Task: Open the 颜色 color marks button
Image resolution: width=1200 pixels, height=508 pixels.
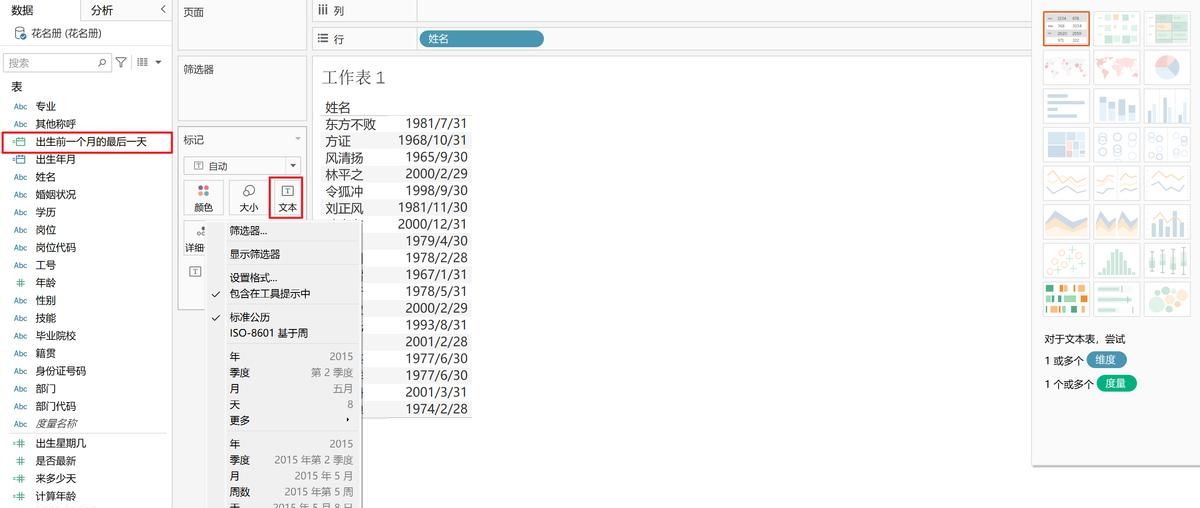Action: (203, 198)
